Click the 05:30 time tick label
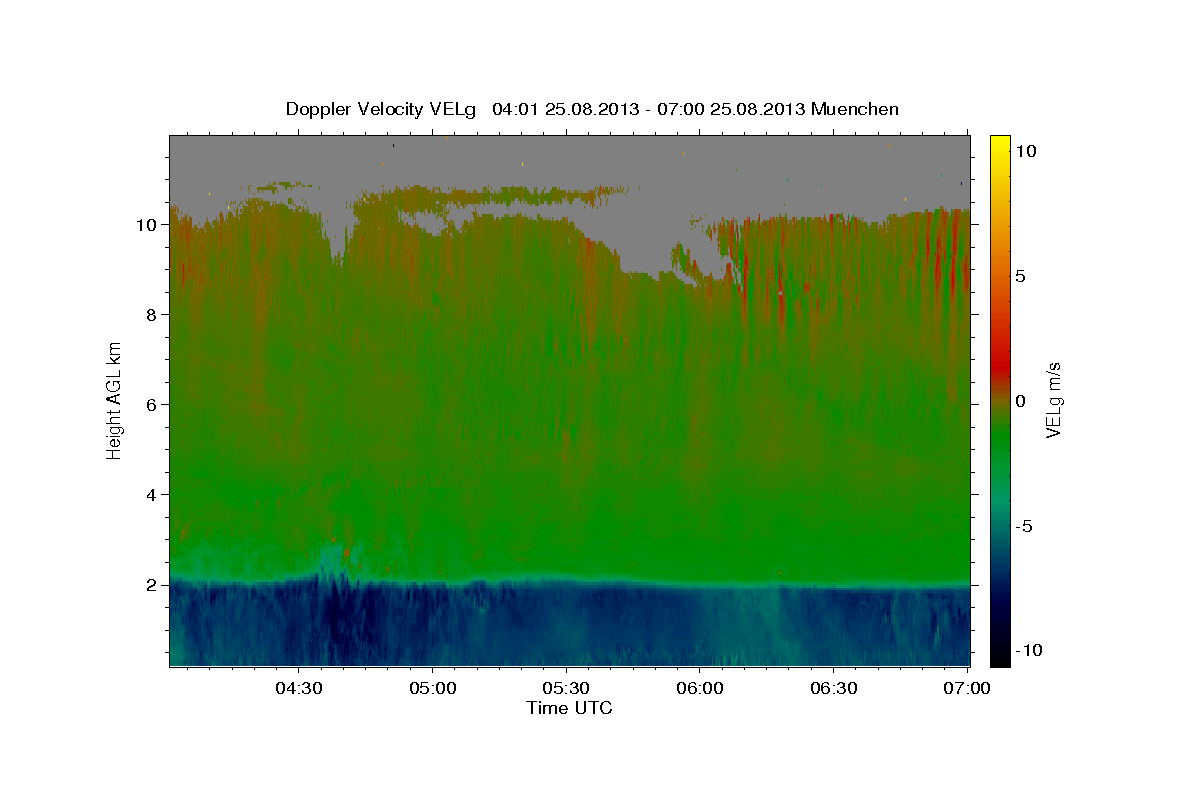The width and height of the screenshot is (1200, 800). coord(566,689)
